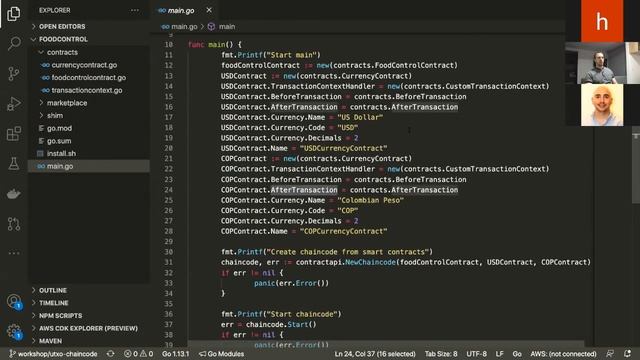The width and height of the screenshot is (640, 360).
Task: Click "COPCurrencyContract" string on line 28
Action: pyautogui.click(x=343, y=231)
